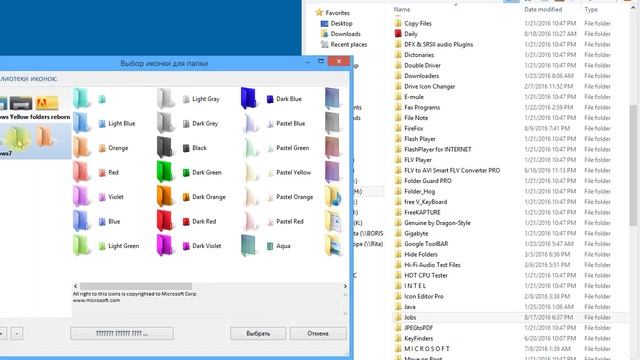Select the Adobe-style folder library thumbnail
Viewport: 640px width, 360px height.
(47, 103)
